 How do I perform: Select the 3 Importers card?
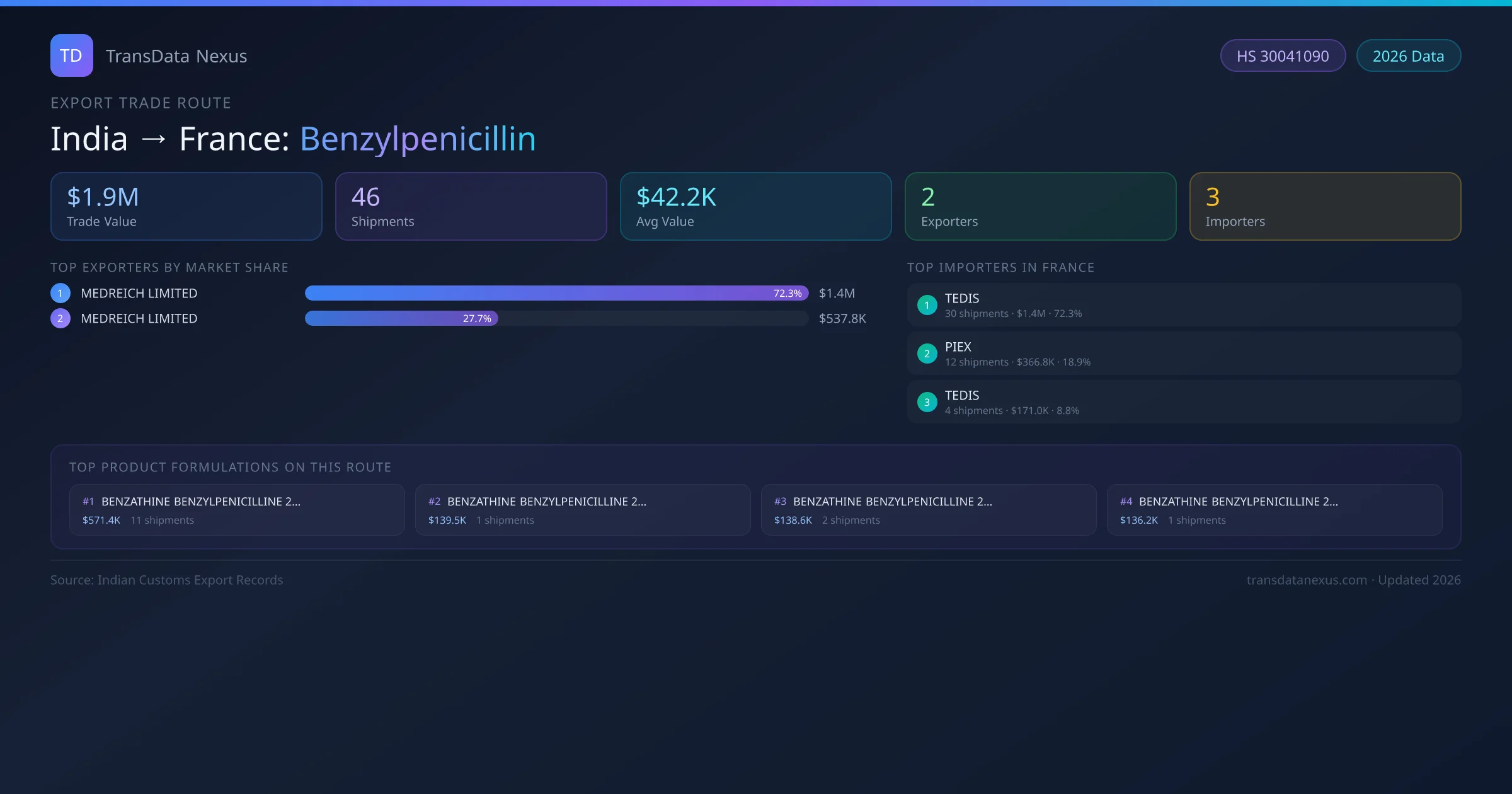(1325, 206)
